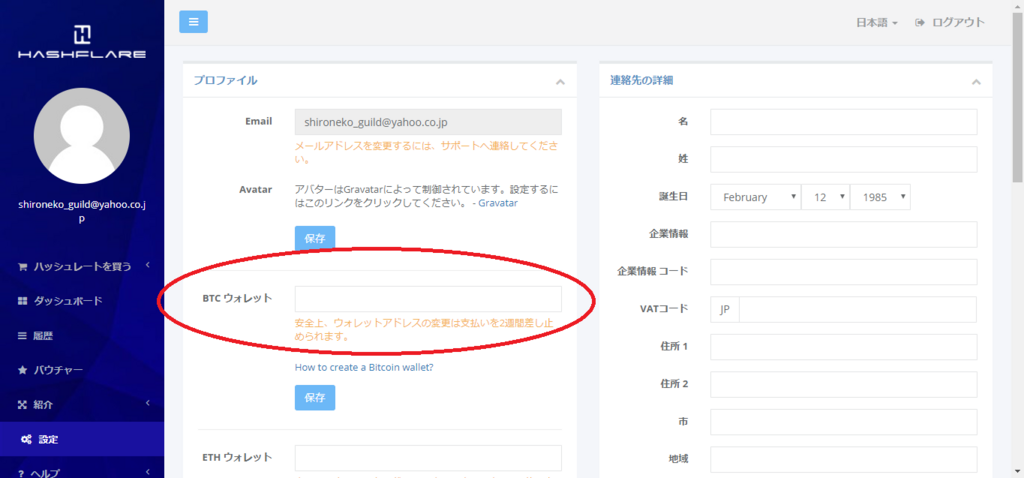Open ヘルプ sidebar menu
The width and height of the screenshot is (1024, 478).
(82, 470)
